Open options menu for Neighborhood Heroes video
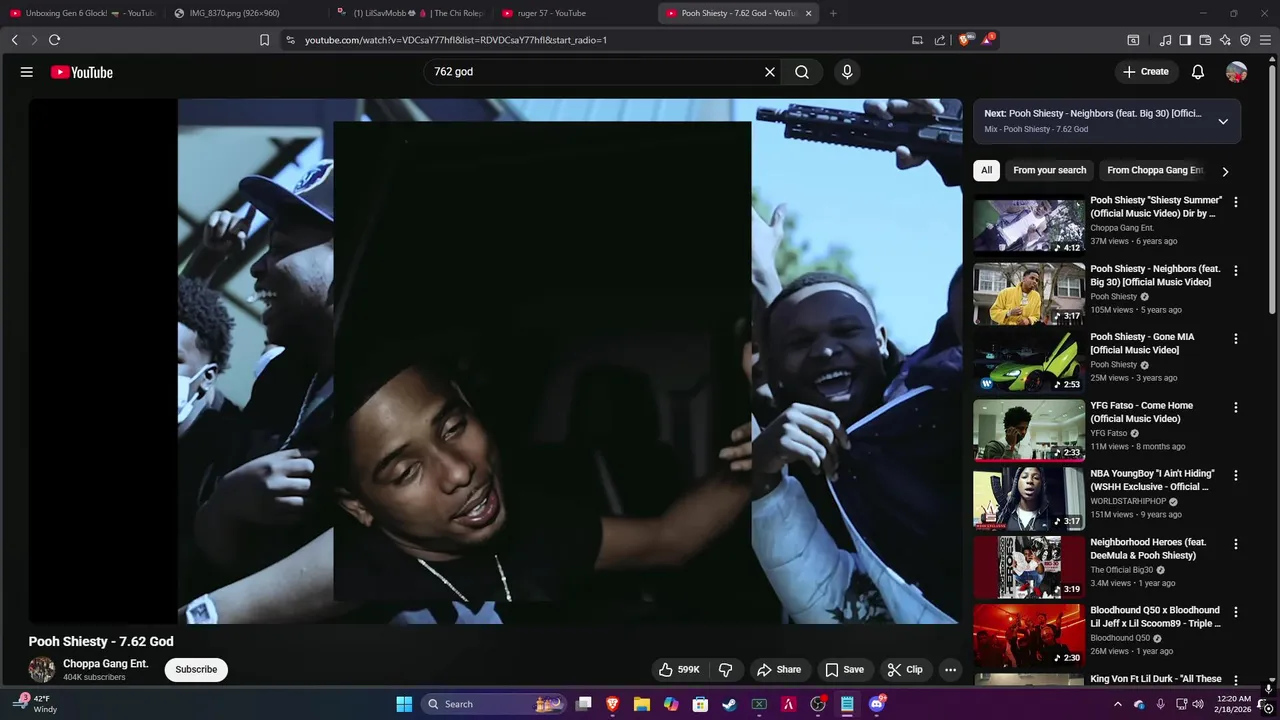The image size is (1280, 720). pos(1236,545)
